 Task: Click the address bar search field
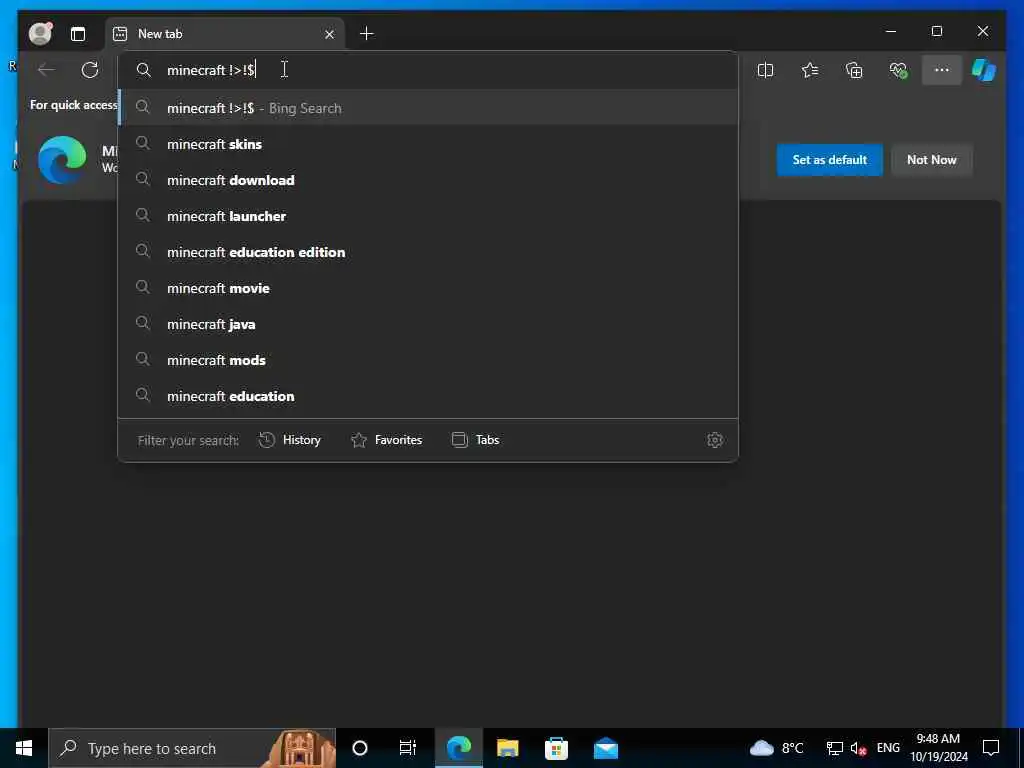[428, 70]
